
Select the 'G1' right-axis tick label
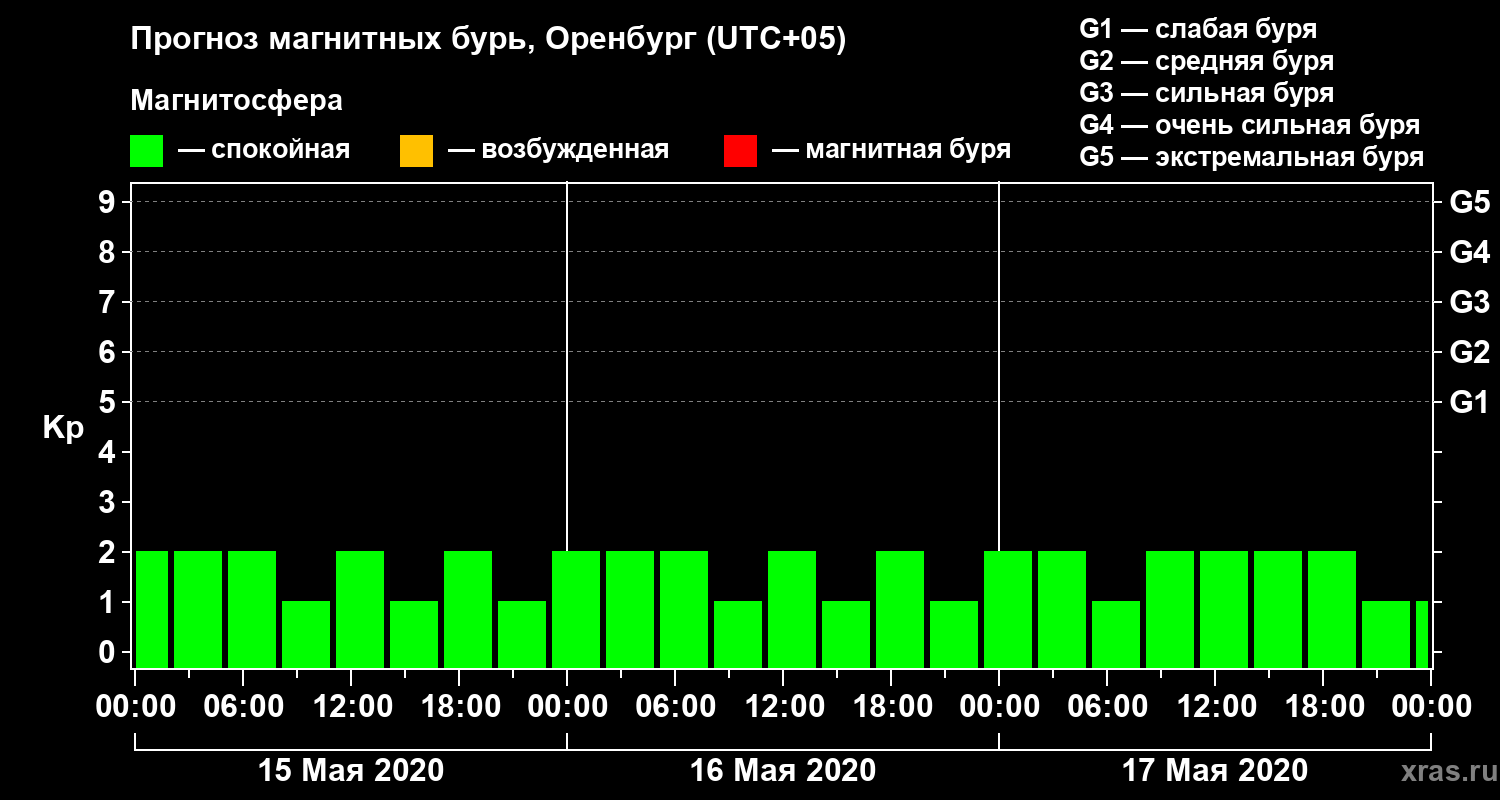(1470, 402)
